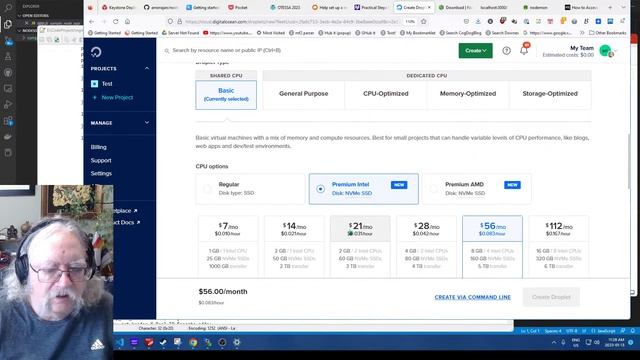Select the $14/mo plan card

coord(294,247)
